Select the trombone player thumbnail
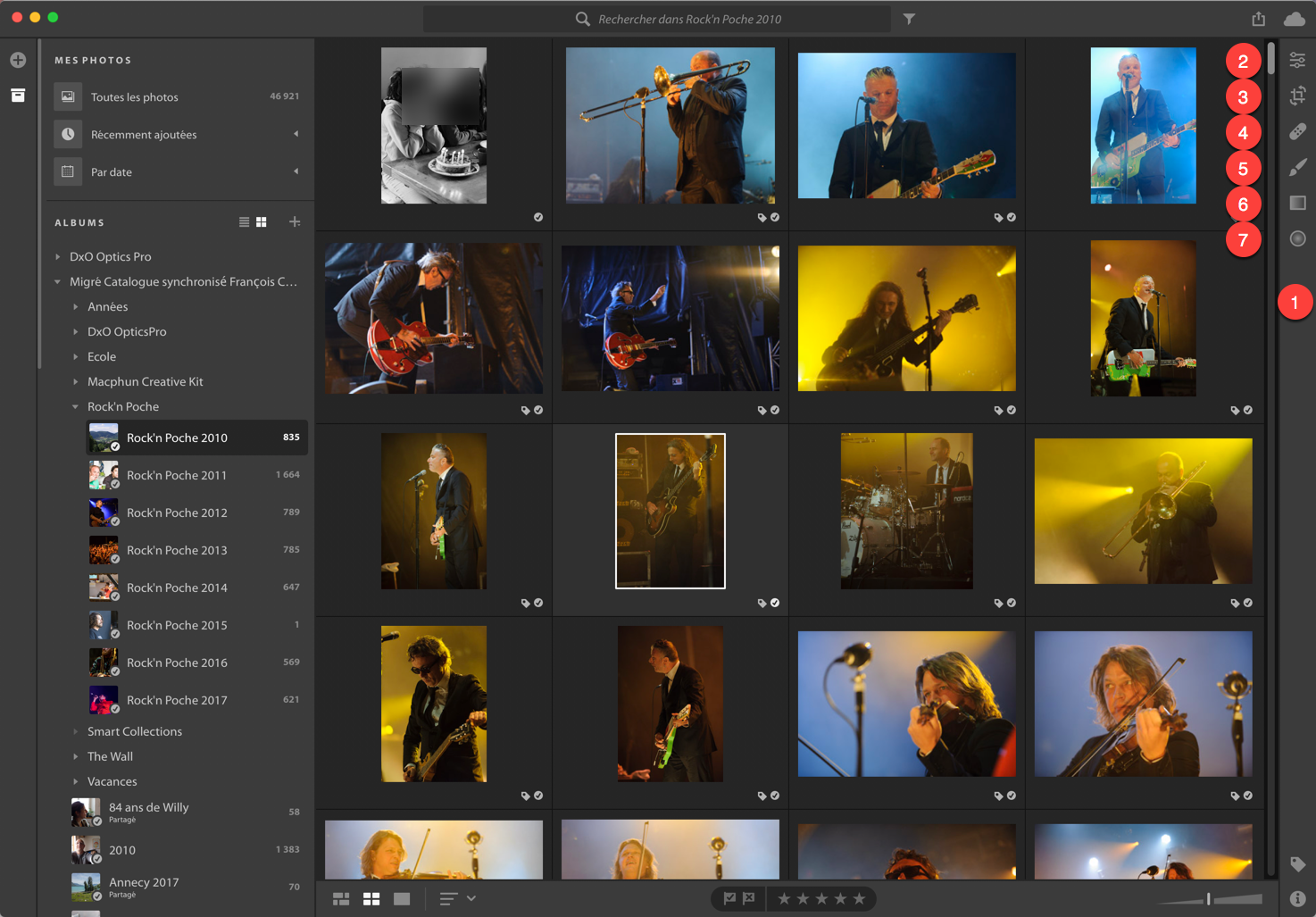 (x=670, y=126)
